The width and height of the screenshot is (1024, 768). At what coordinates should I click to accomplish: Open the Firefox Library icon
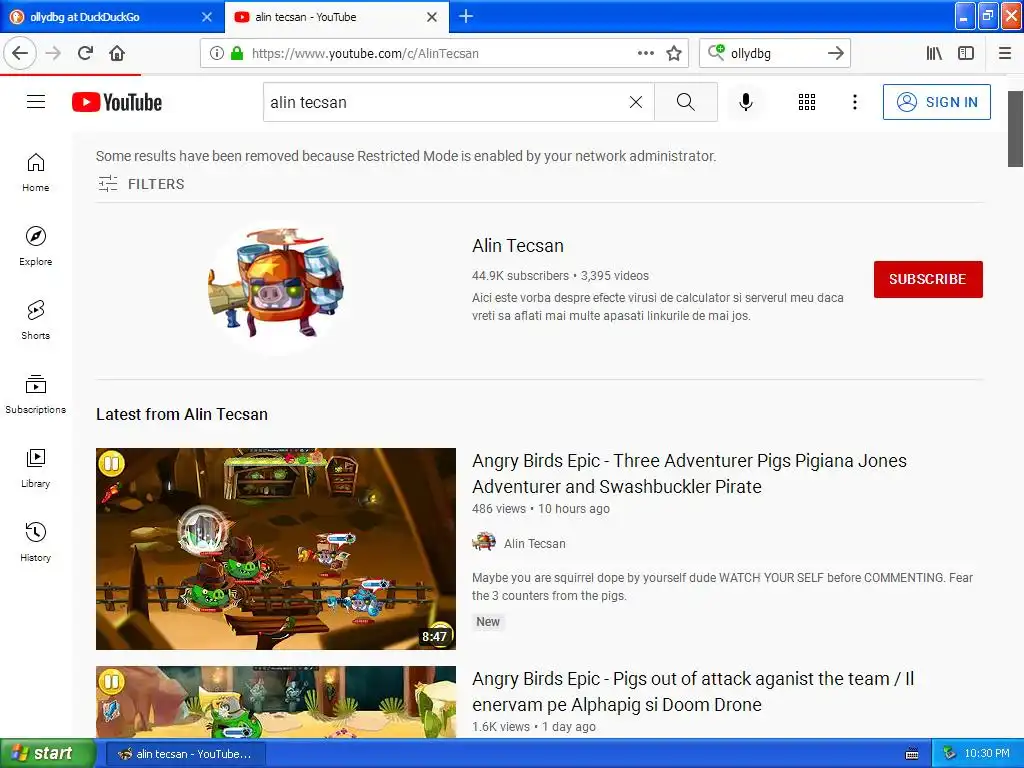tap(935, 54)
